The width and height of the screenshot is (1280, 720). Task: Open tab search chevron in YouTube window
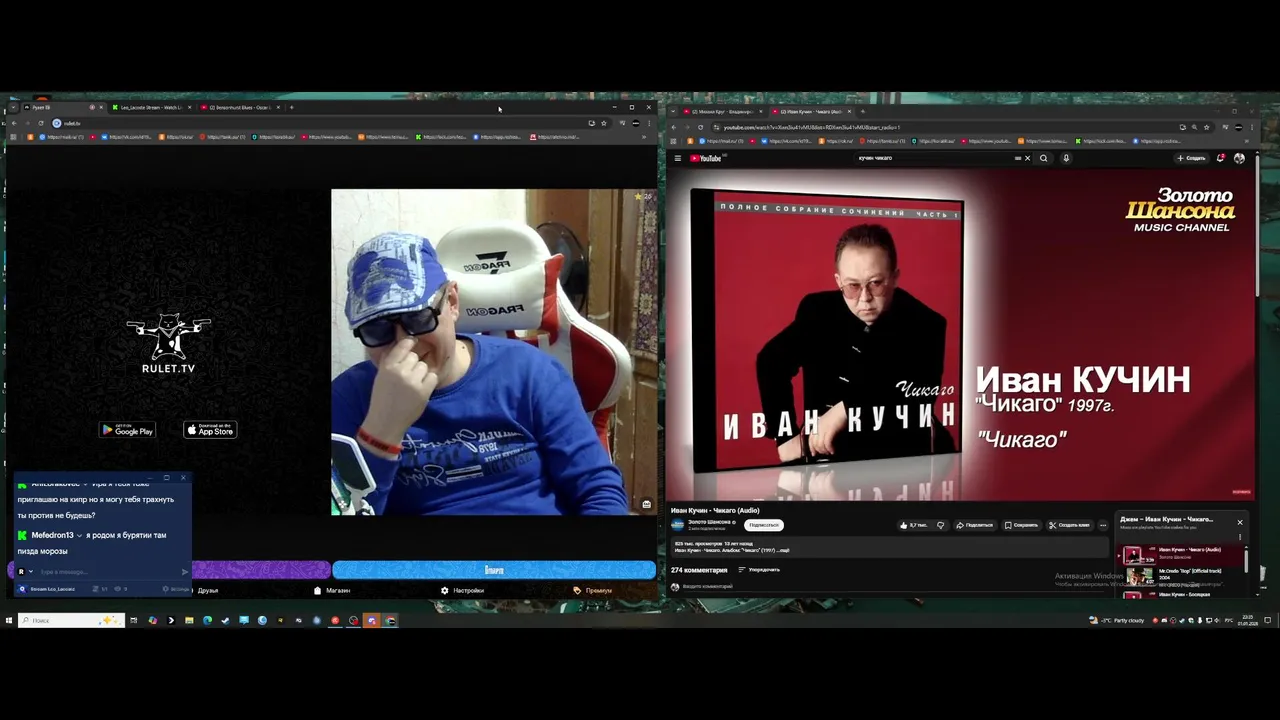pos(672,111)
